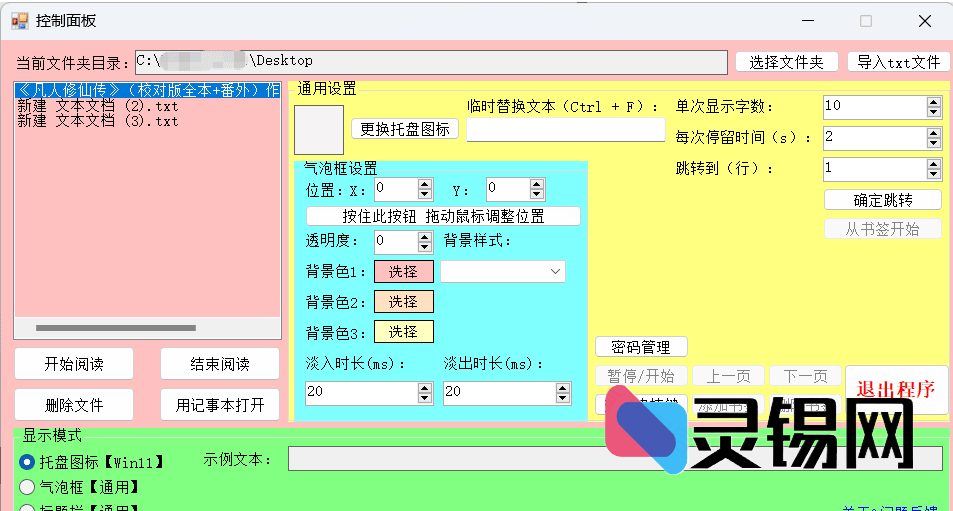Screen dimensions: 953x511
Task: Click 导入txt文件 button
Action: pyautogui.click(x=898, y=62)
